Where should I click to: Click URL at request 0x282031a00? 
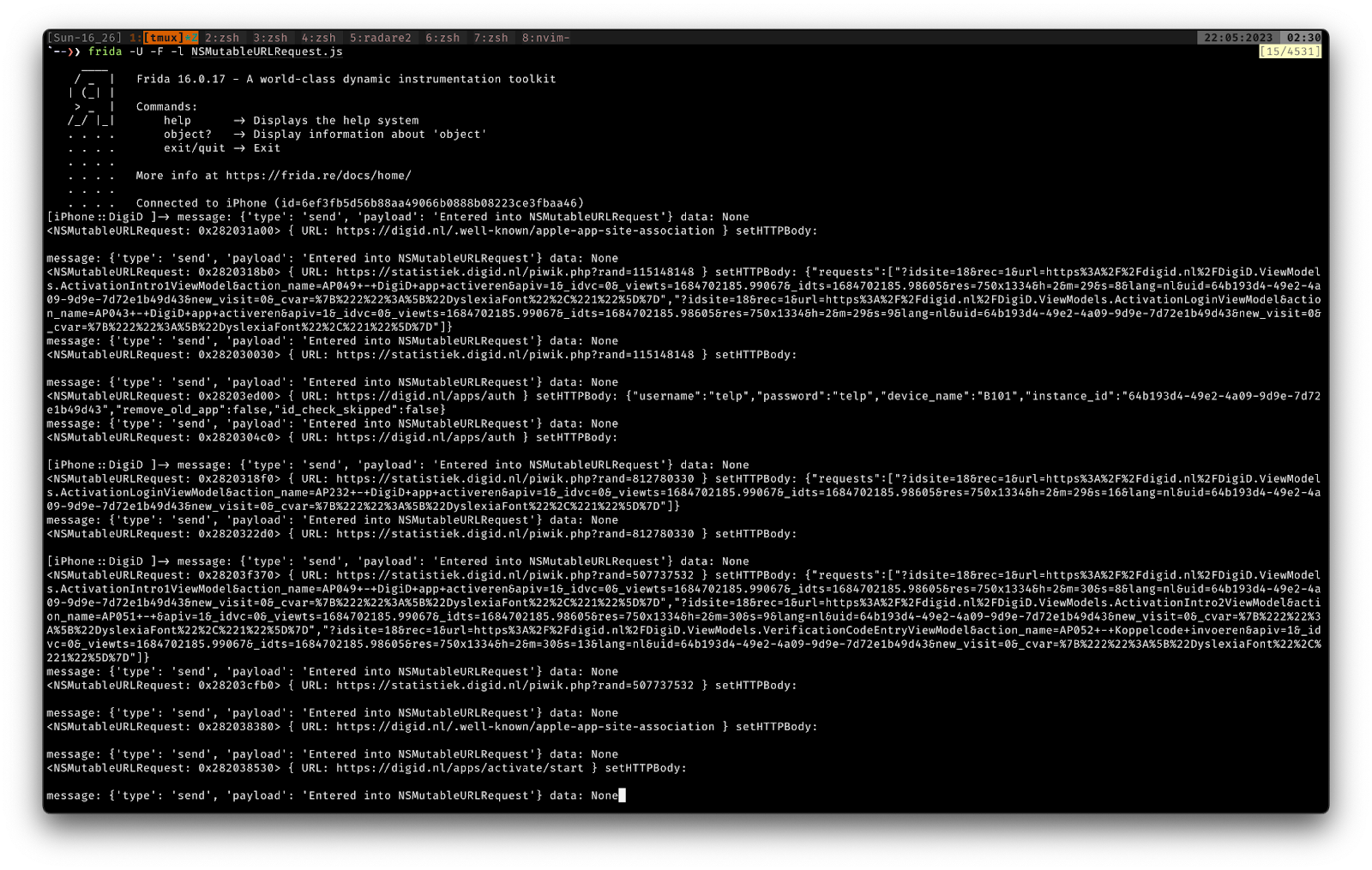coord(525,231)
